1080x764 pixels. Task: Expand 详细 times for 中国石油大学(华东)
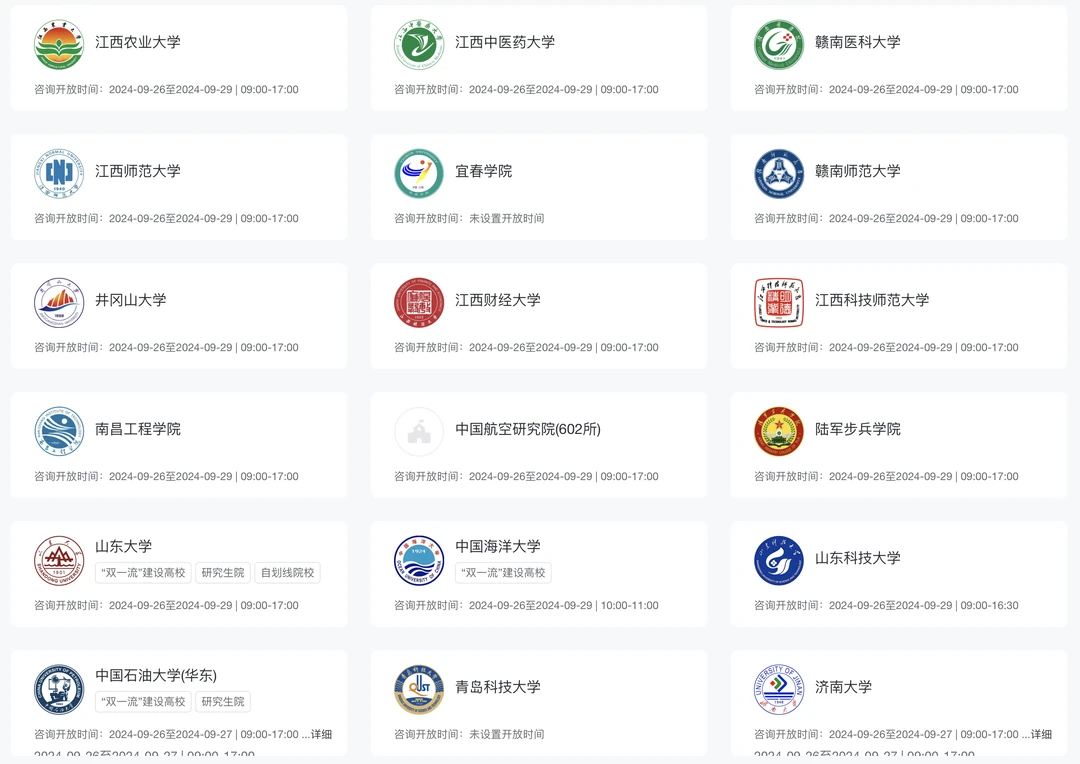point(322,734)
